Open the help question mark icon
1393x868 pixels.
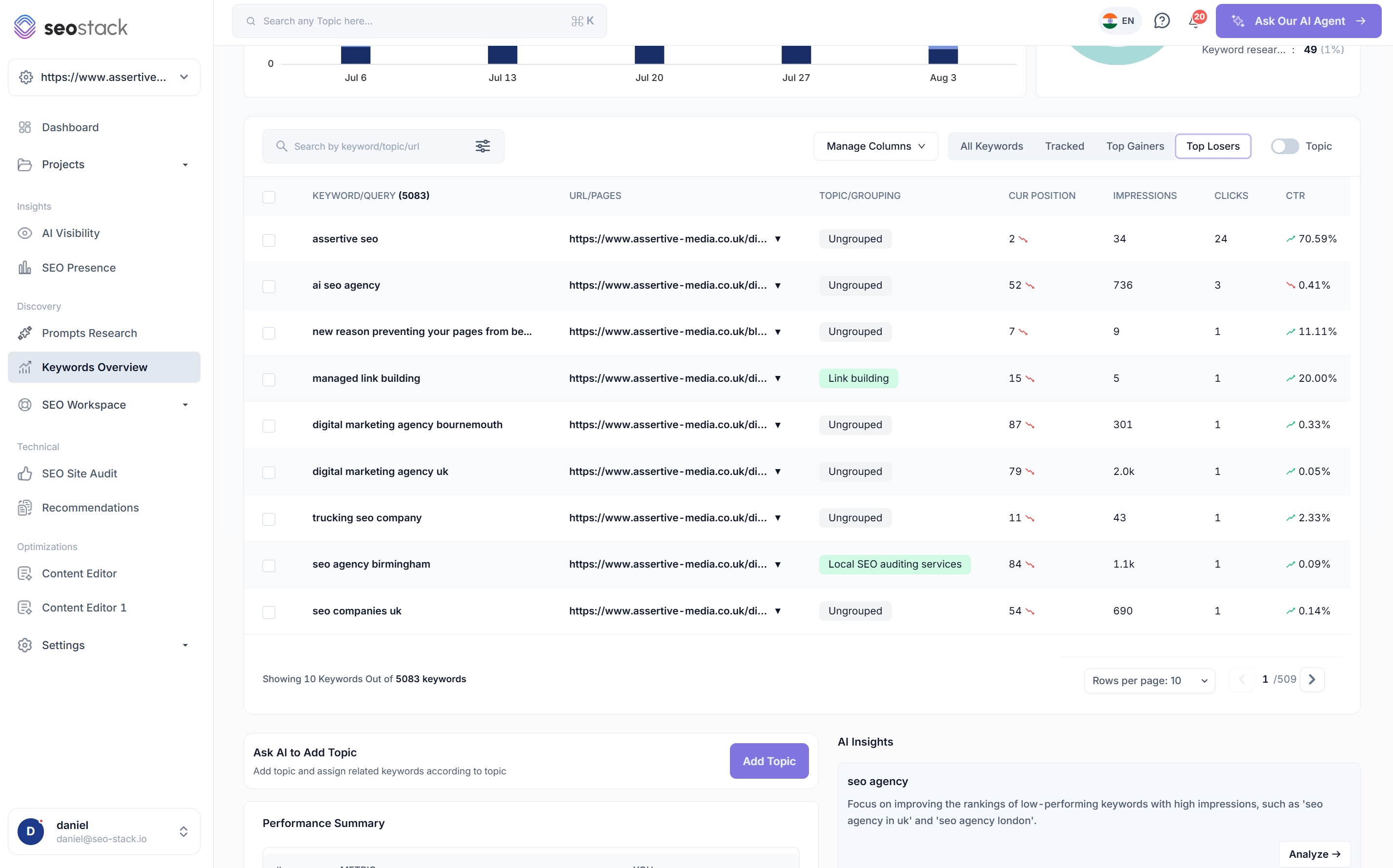pyautogui.click(x=1162, y=21)
